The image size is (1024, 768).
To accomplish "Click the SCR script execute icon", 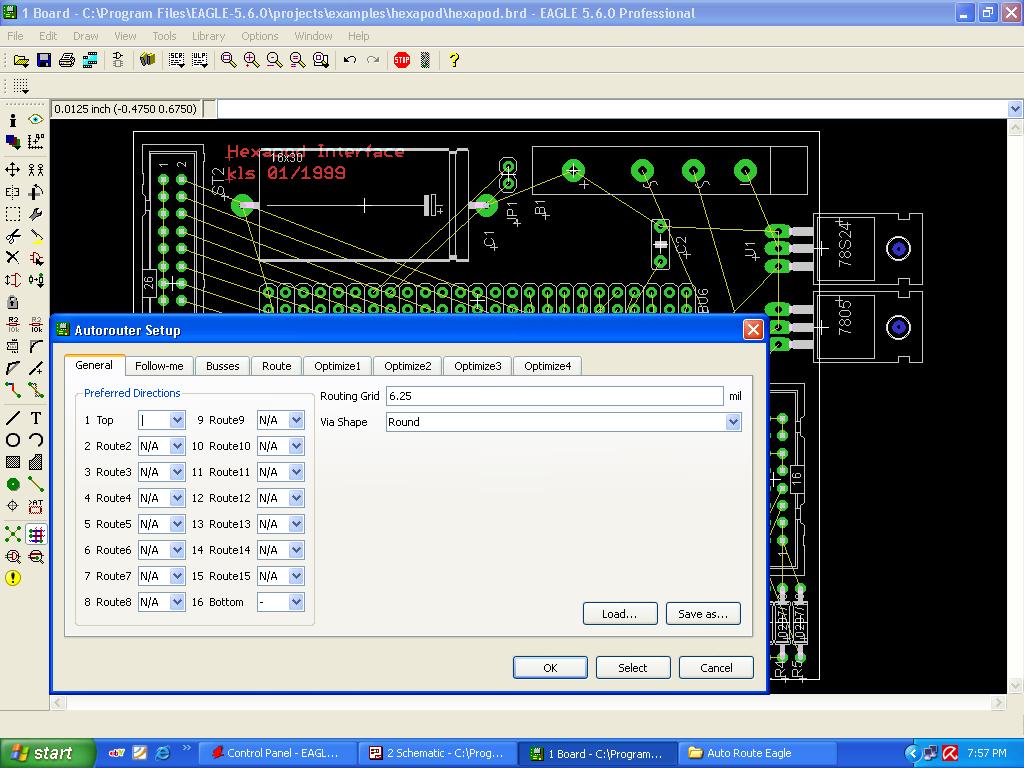I will click(x=176, y=60).
